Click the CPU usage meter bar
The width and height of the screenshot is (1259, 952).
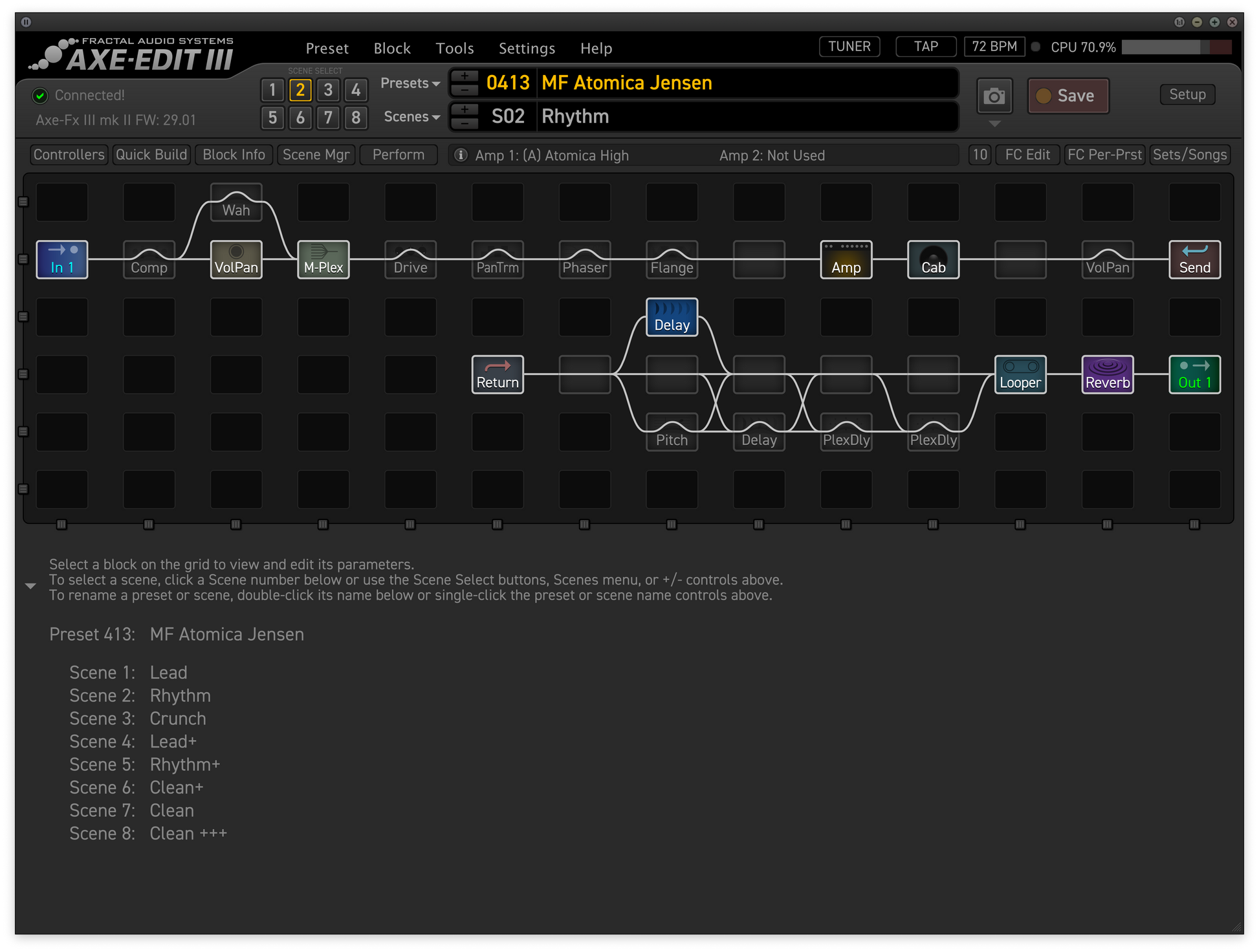coord(1176,47)
